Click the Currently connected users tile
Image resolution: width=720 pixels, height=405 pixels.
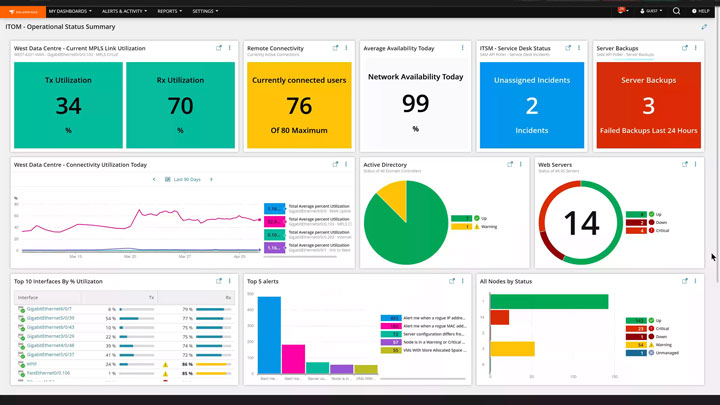pos(299,105)
